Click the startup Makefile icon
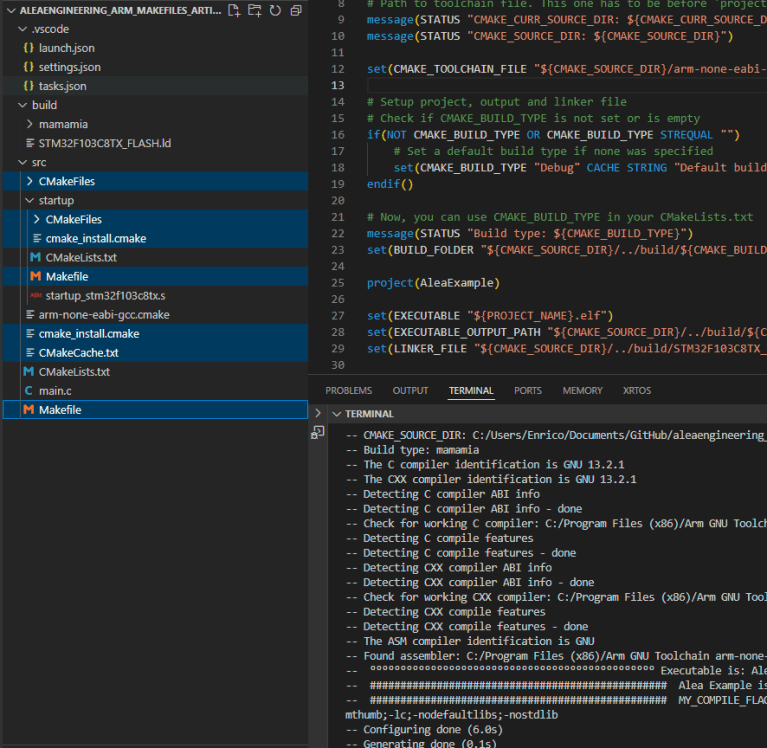767x748 pixels. tap(35, 276)
